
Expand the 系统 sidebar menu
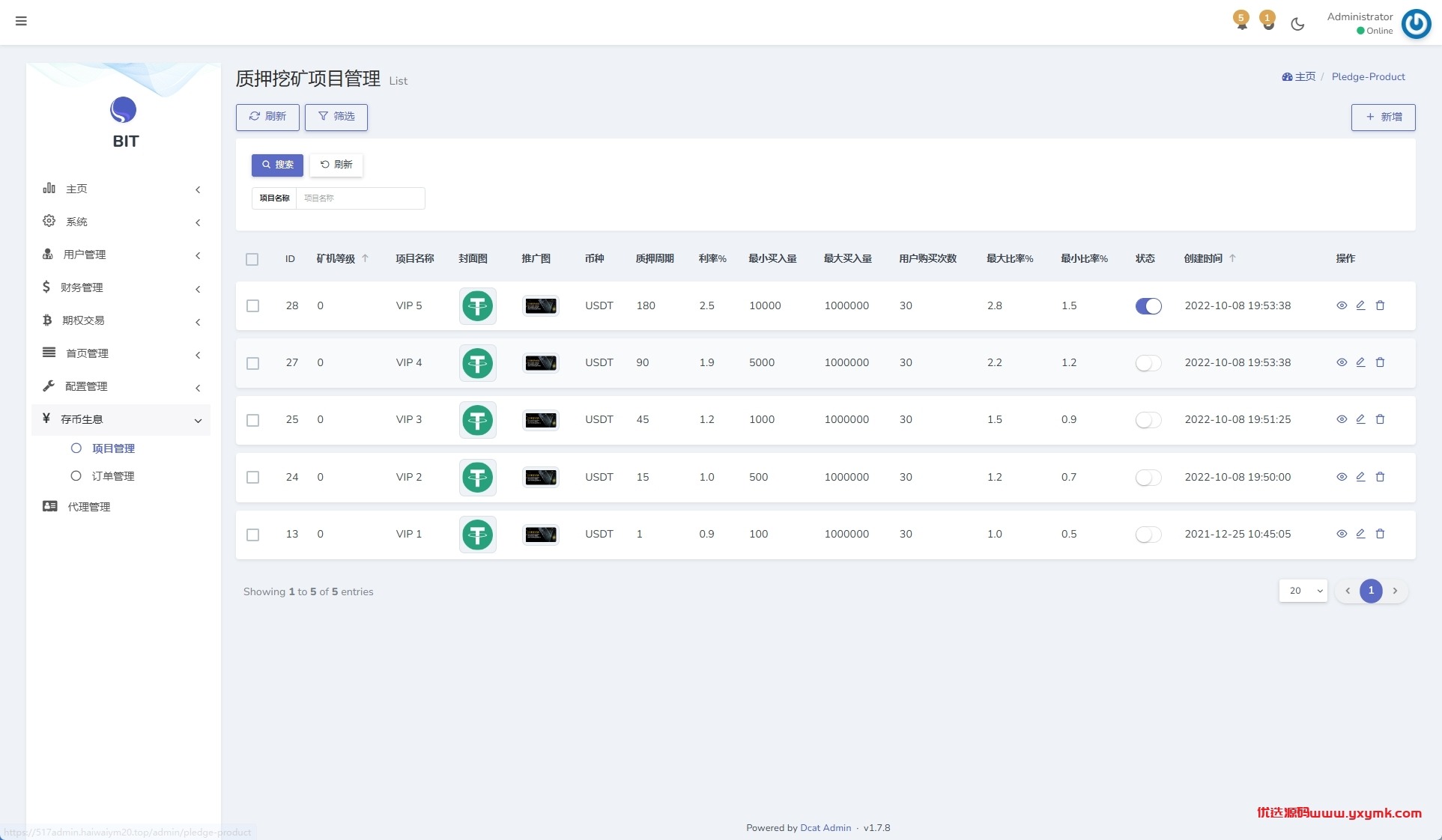pyautogui.click(x=121, y=222)
